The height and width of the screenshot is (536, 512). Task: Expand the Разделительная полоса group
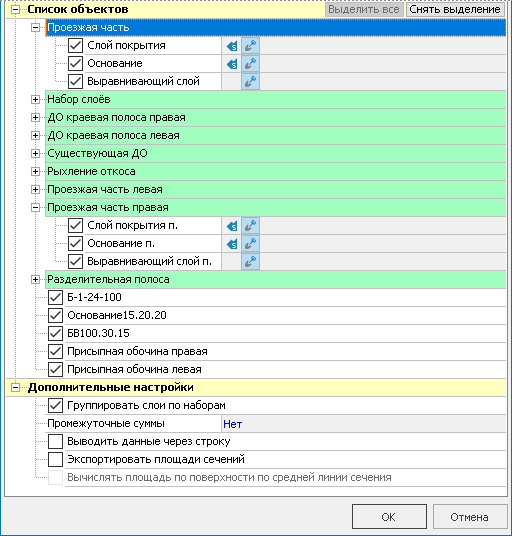pos(35,280)
